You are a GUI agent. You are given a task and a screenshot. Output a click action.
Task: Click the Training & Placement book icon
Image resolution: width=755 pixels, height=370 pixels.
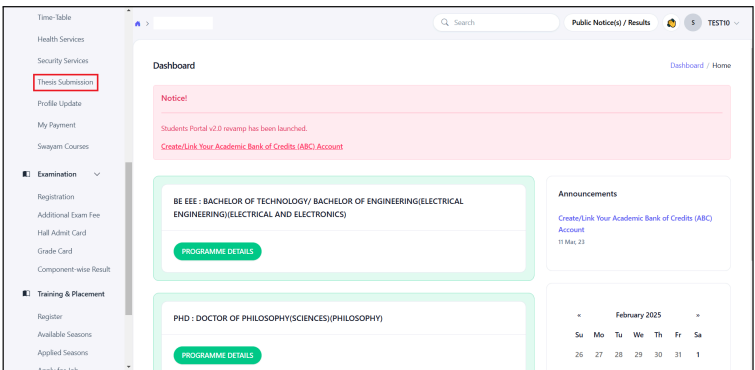[26, 294]
